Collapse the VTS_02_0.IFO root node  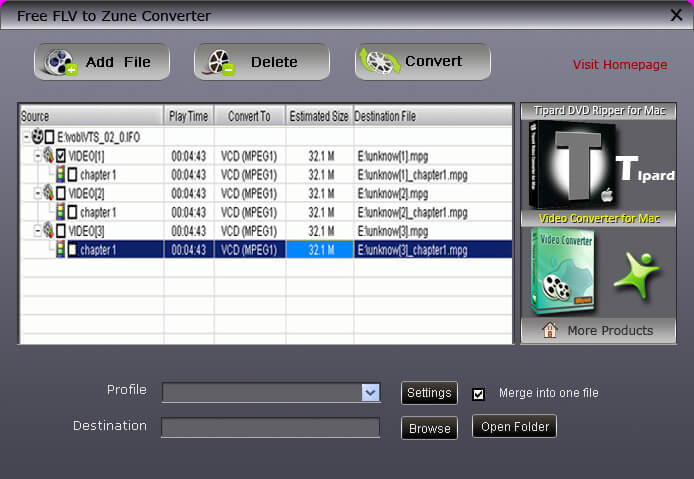point(26,137)
